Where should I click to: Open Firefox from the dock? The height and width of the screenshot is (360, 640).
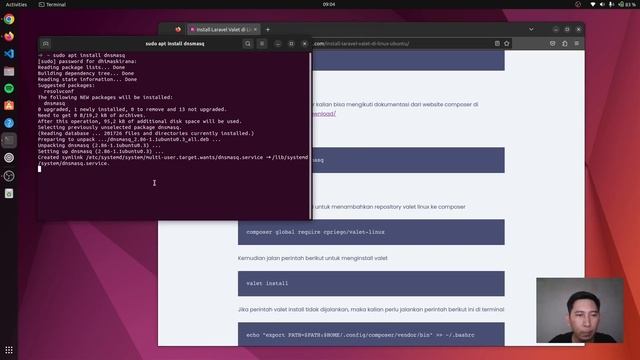coord(9,36)
